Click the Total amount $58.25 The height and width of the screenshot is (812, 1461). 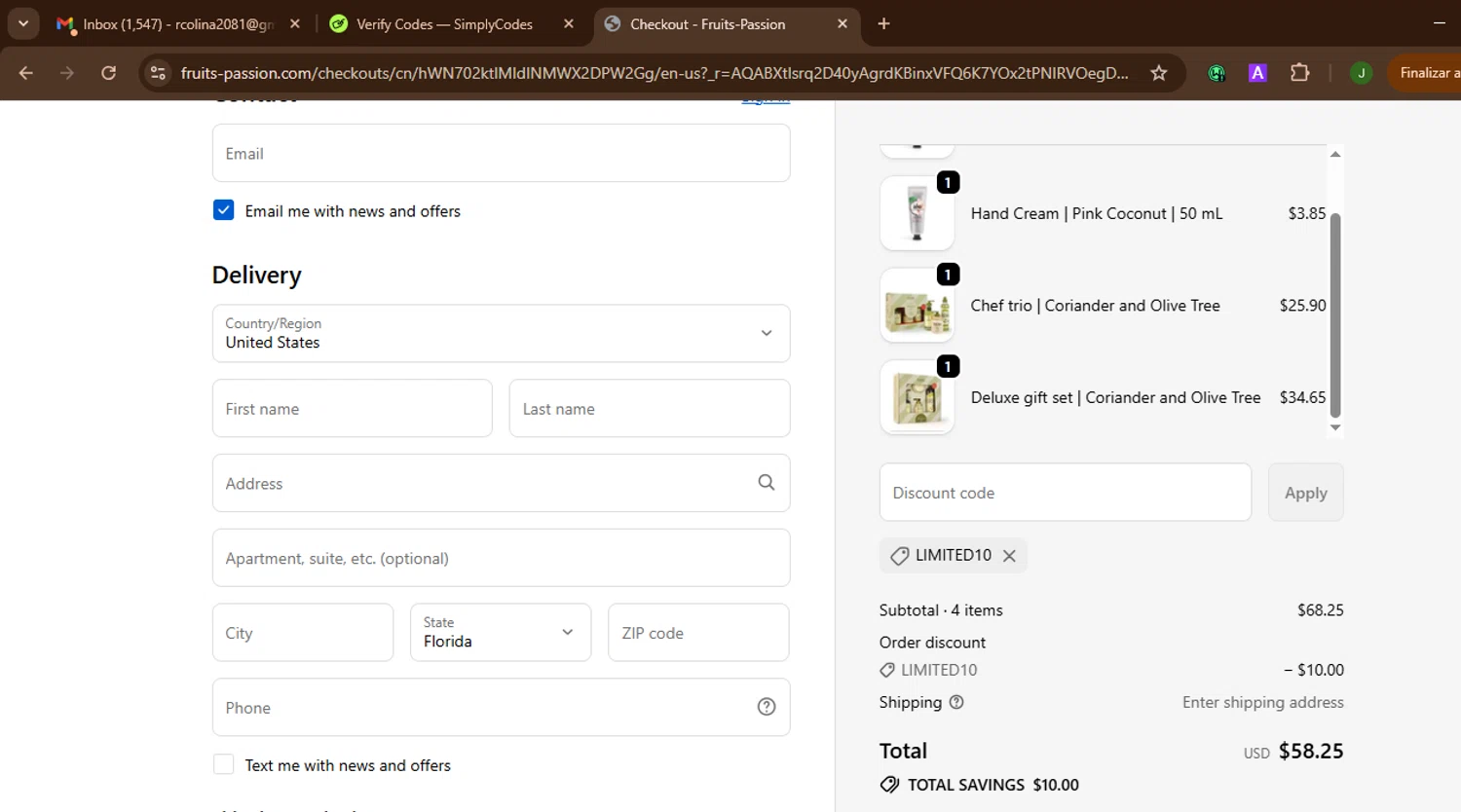pyautogui.click(x=1311, y=751)
